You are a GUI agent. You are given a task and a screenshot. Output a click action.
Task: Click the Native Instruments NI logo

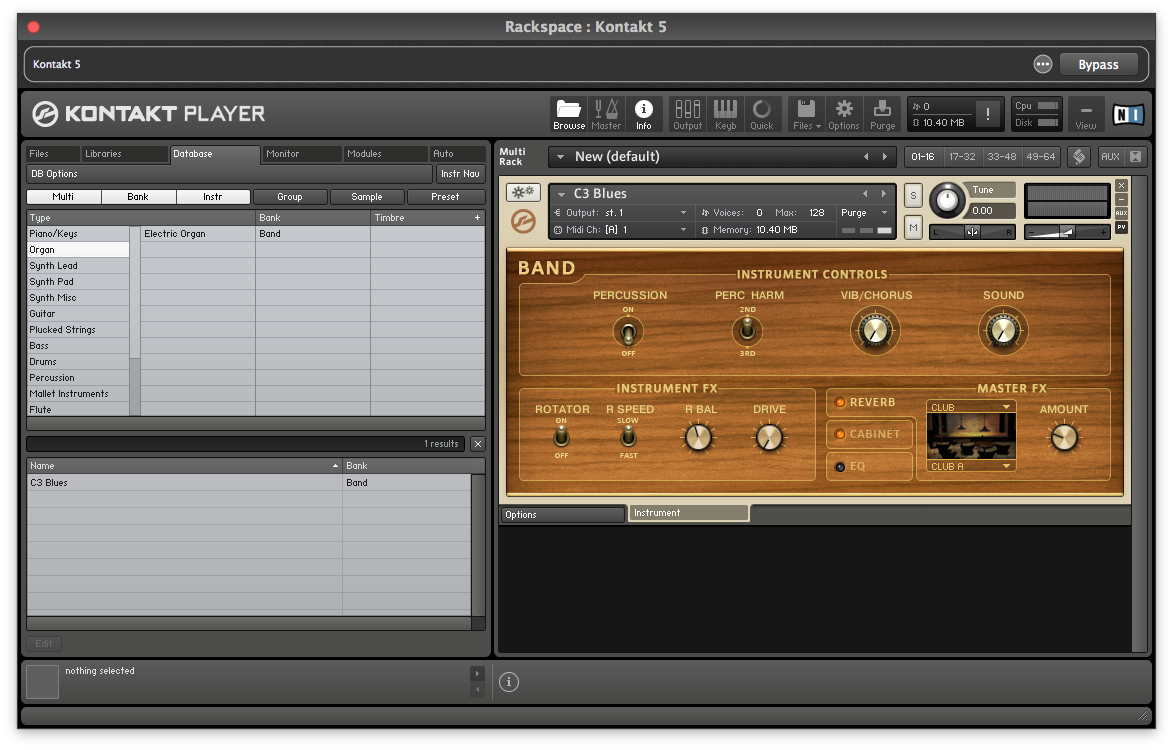coord(1128,114)
